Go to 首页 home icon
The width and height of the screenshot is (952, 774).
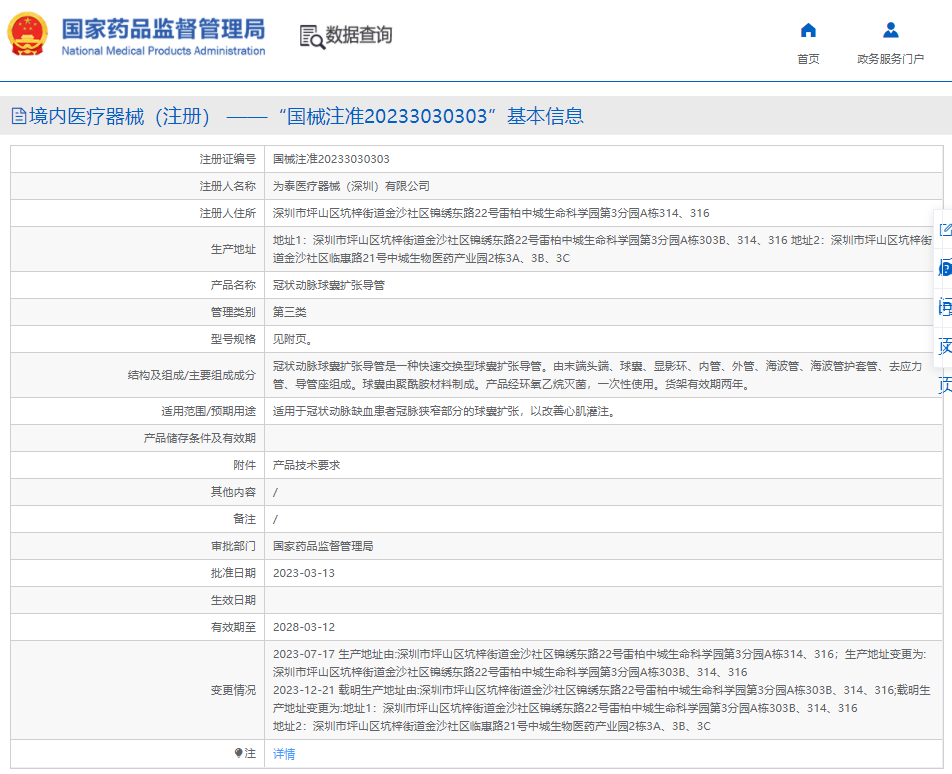[x=808, y=30]
